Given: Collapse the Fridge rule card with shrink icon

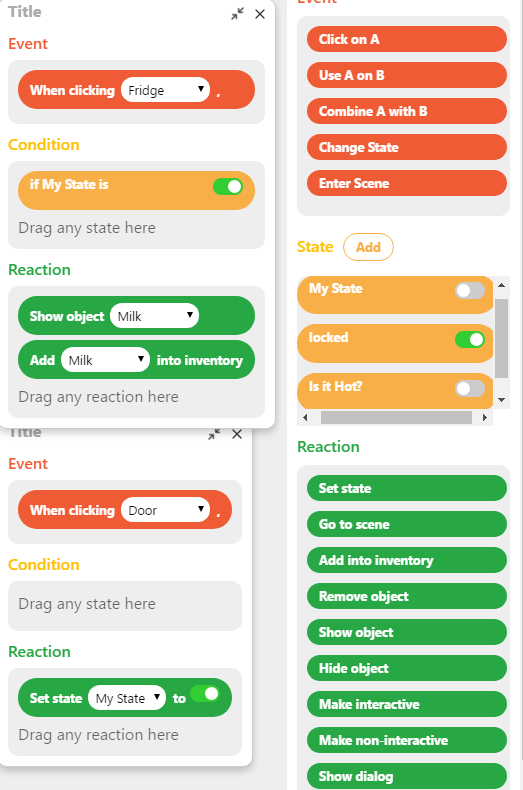Looking at the screenshot, I should click(237, 14).
